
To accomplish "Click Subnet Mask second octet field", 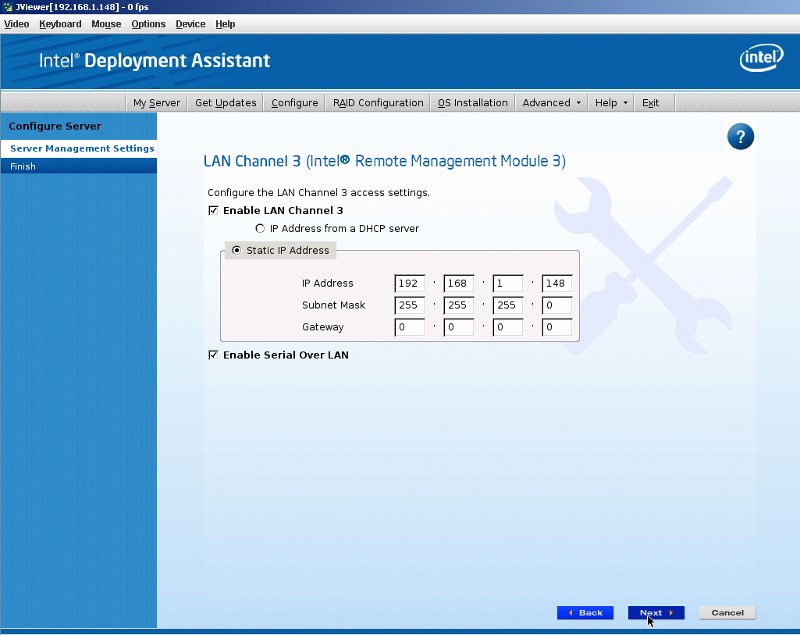I will click(459, 305).
